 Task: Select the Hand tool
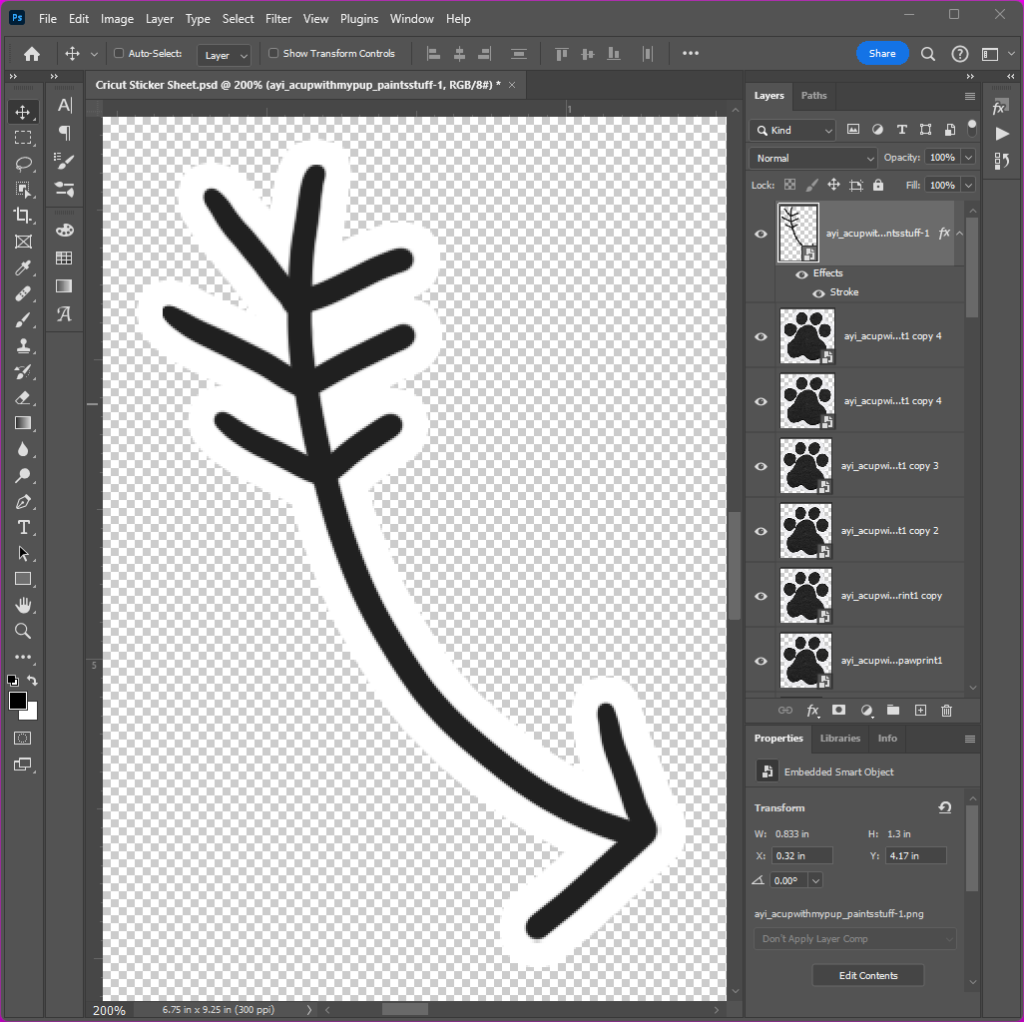click(23, 605)
